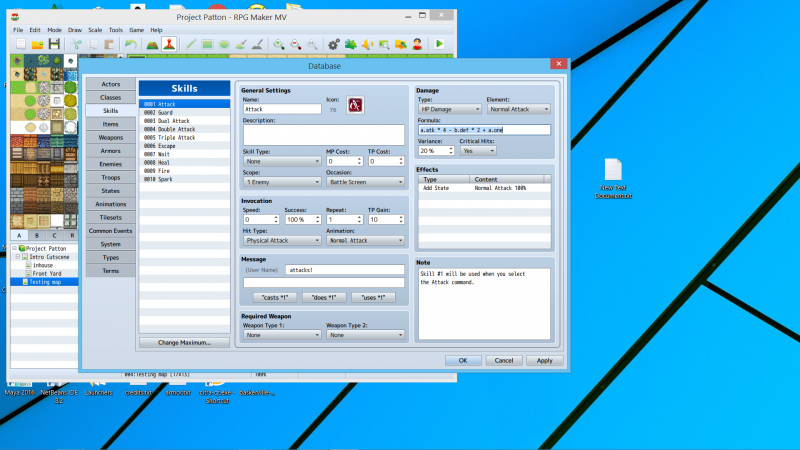This screenshot has width=800, height=450.
Task: Open the Event Searcher icon
Action: [384, 44]
